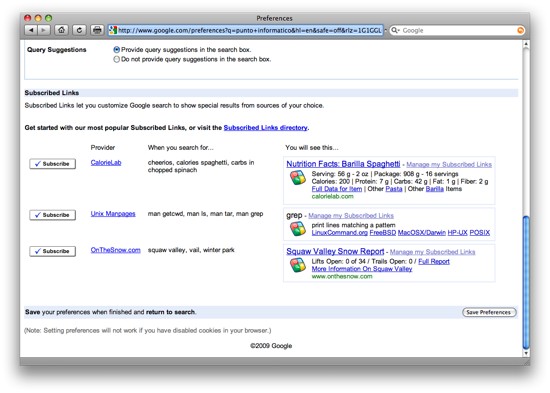
Task: Open the Barilla items link
Action: pos(435,189)
